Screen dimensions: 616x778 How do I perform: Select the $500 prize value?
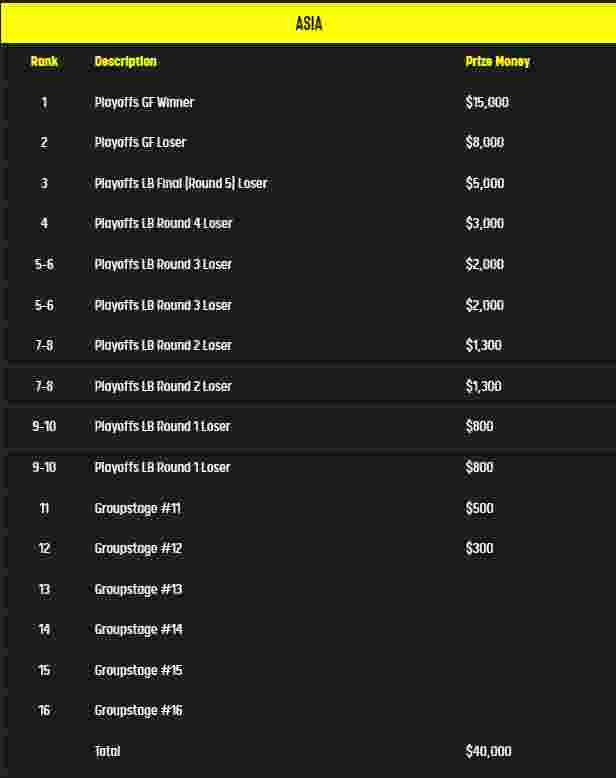pyautogui.click(x=479, y=508)
